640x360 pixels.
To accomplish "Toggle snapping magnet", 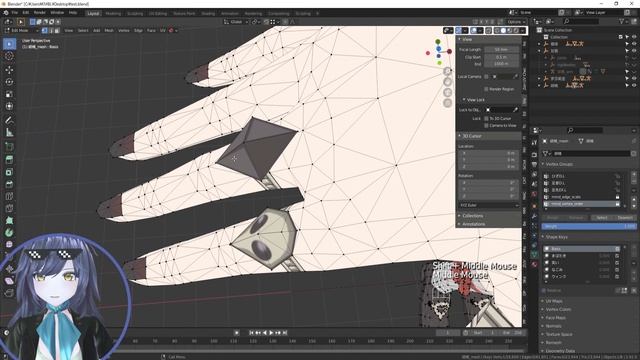I will [x=266, y=22].
